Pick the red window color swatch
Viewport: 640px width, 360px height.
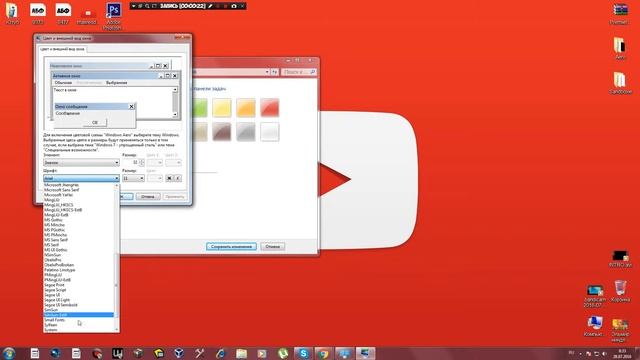click(270, 108)
